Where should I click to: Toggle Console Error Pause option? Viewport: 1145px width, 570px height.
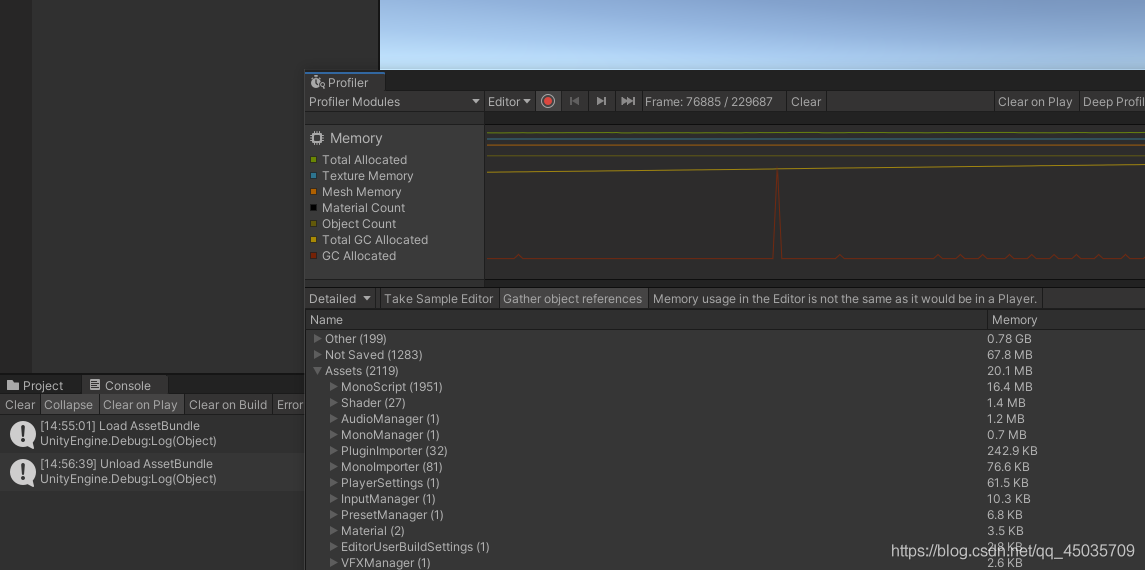pyautogui.click(x=289, y=404)
